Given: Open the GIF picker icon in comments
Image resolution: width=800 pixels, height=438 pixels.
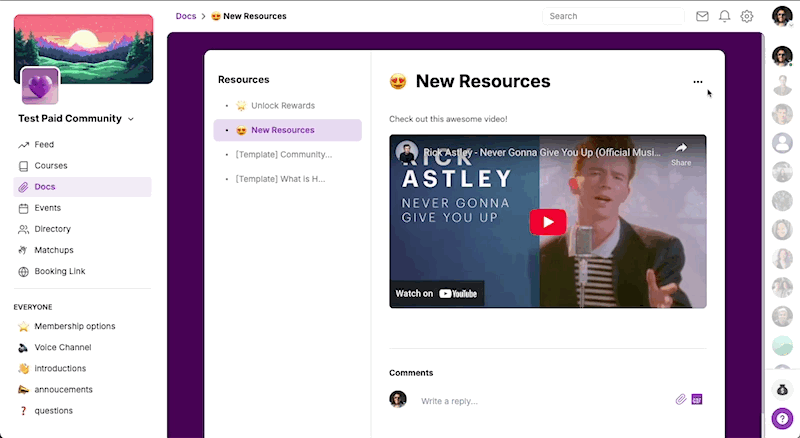Looking at the screenshot, I should [697, 399].
